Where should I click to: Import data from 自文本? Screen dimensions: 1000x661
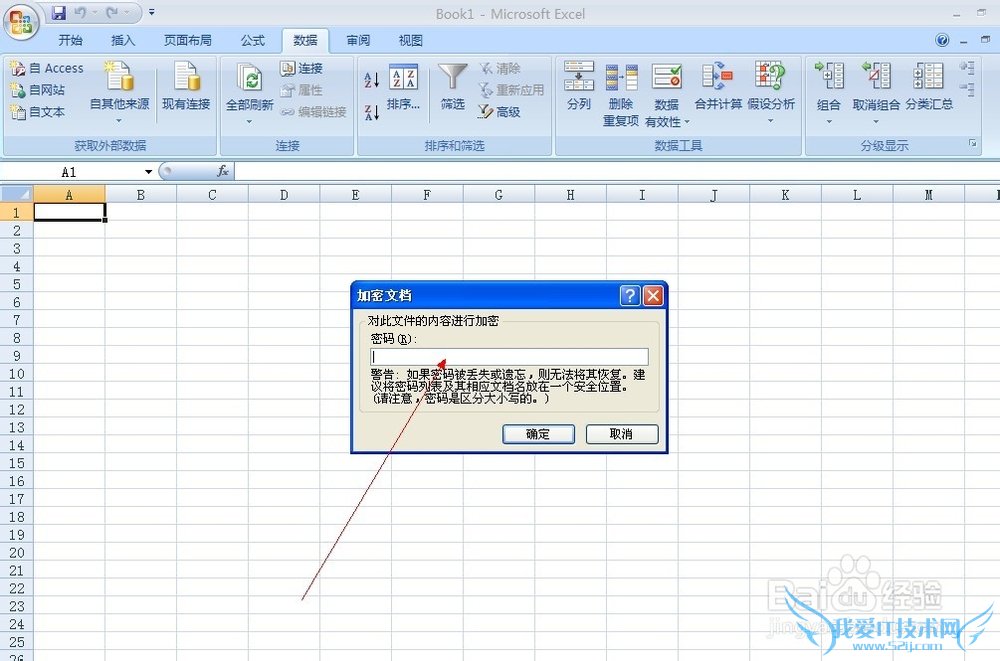coord(38,112)
